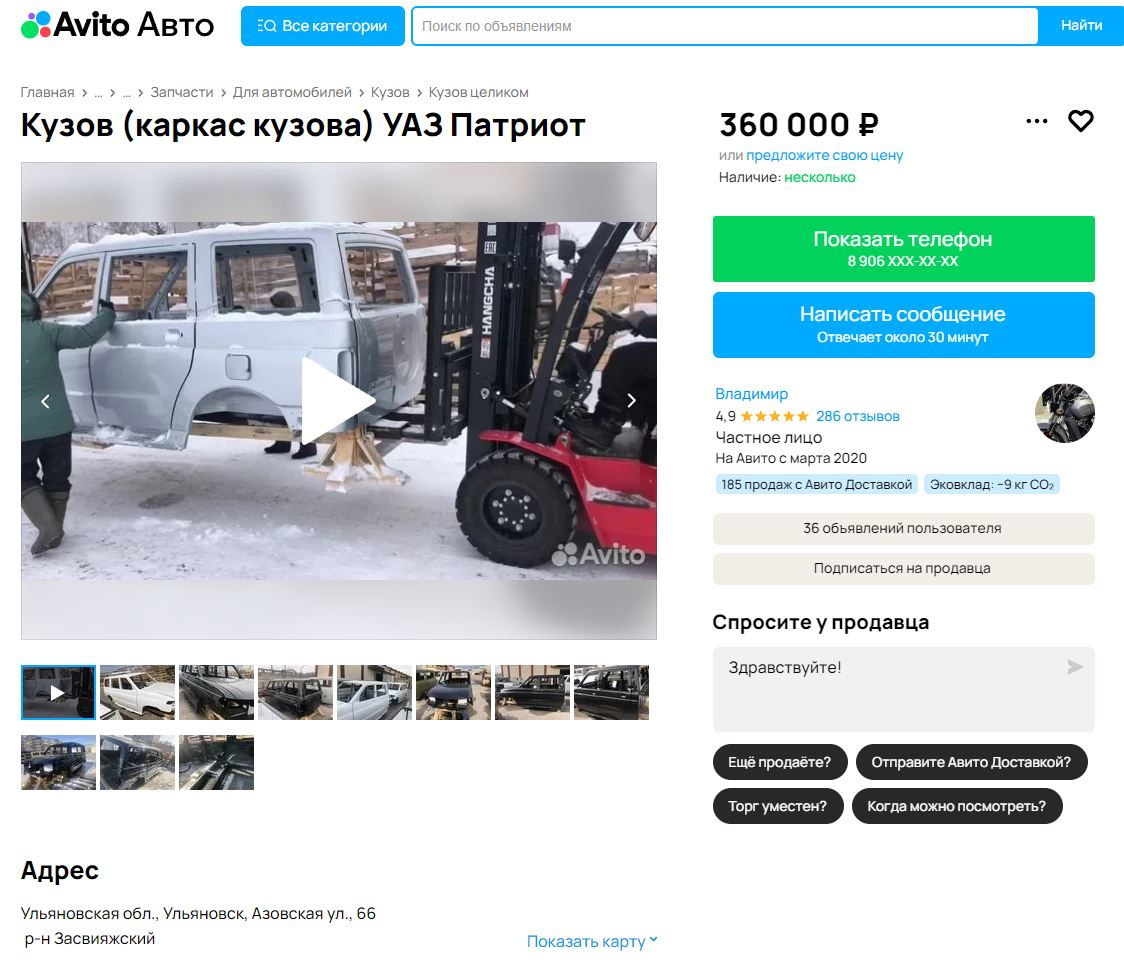Image resolution: width=1124 pixels, height=972 pixels.
Task: Click the Написать сообщение button
Action: [x=903, y=325]
